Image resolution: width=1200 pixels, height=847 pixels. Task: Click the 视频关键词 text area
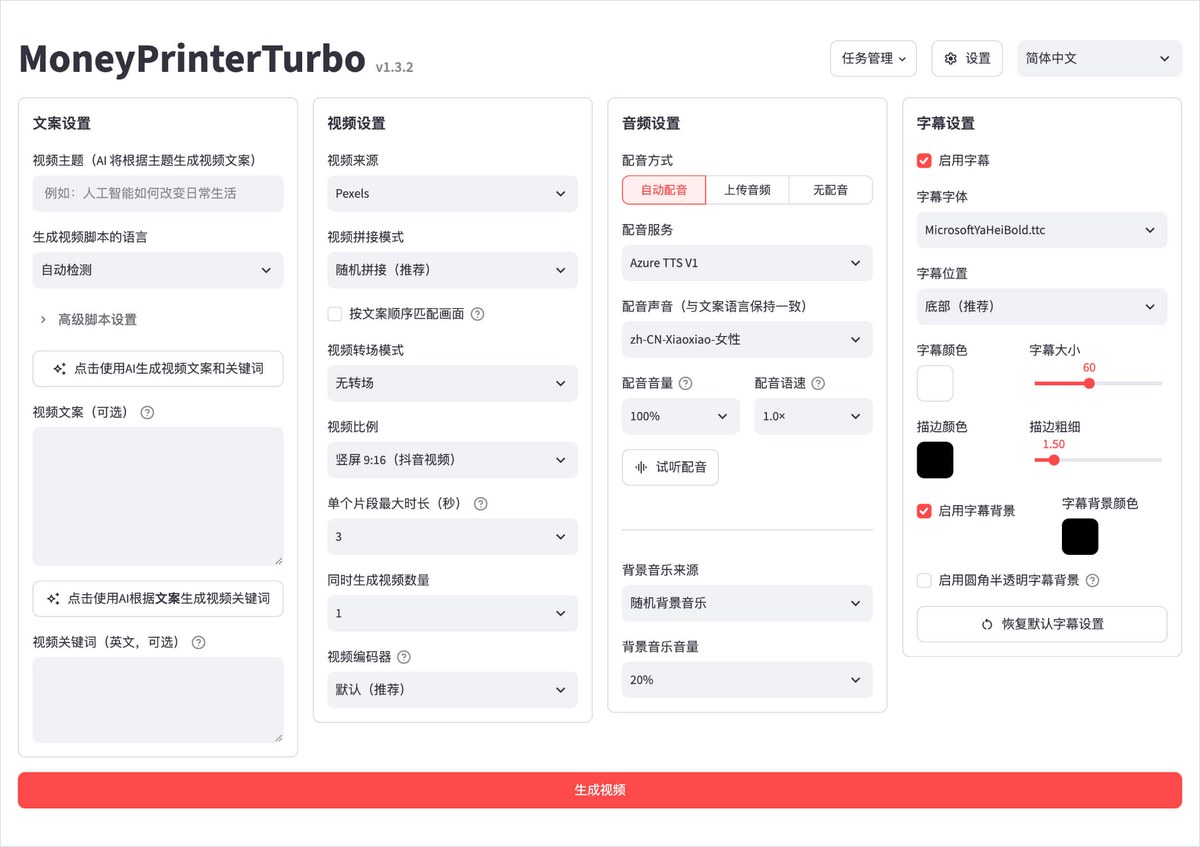pyautogui.click(x=158, y=700)
